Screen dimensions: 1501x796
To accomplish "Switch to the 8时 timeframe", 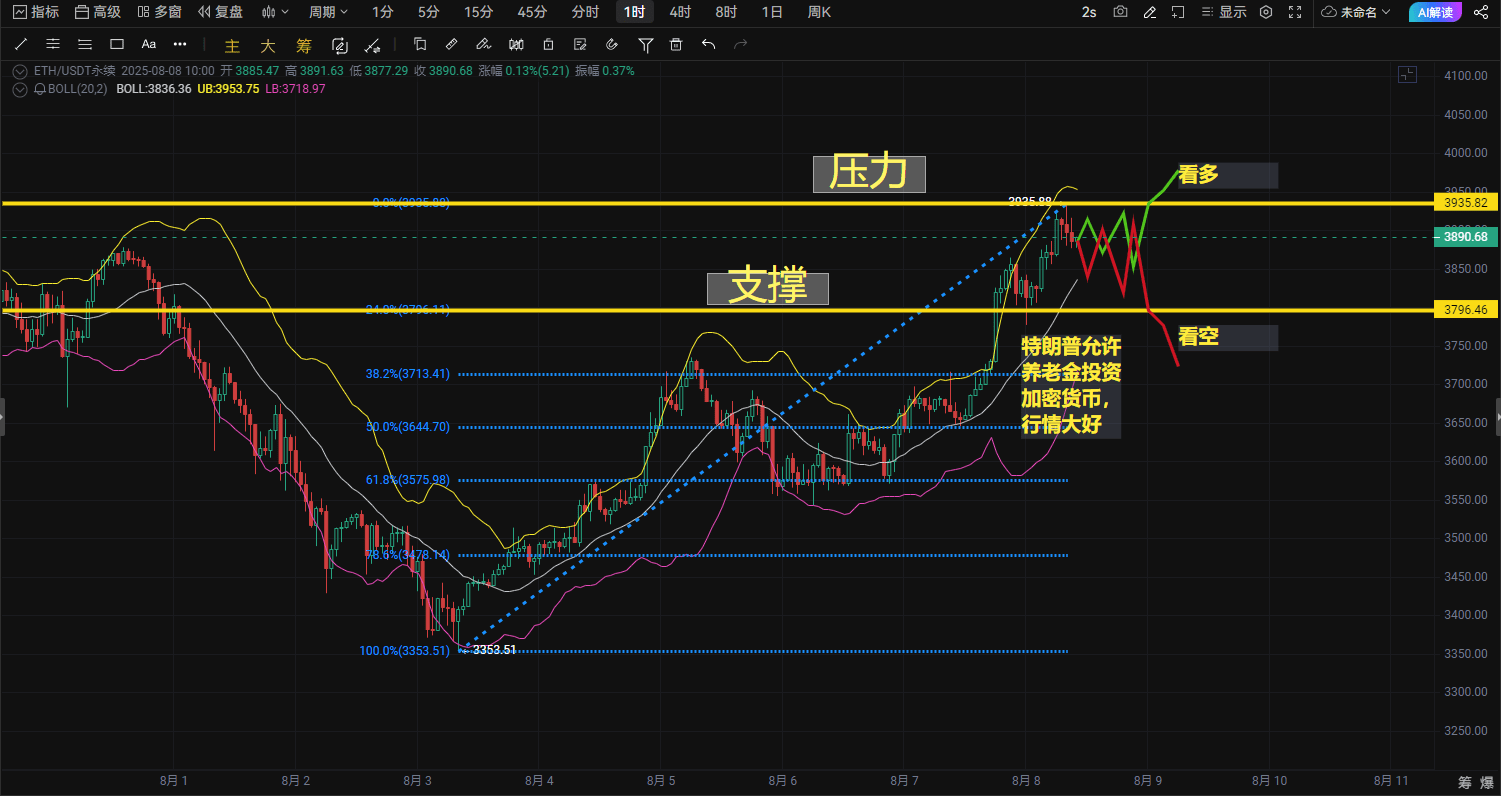I will (726, 12).
